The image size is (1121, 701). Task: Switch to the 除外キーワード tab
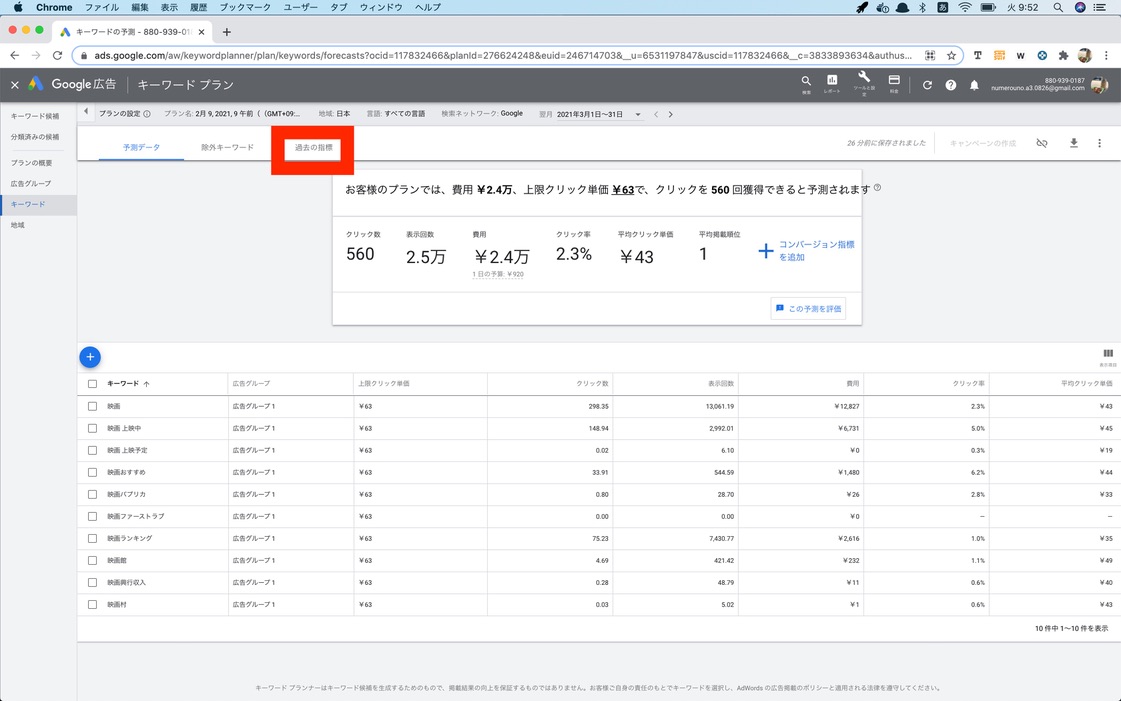point(227,147)
